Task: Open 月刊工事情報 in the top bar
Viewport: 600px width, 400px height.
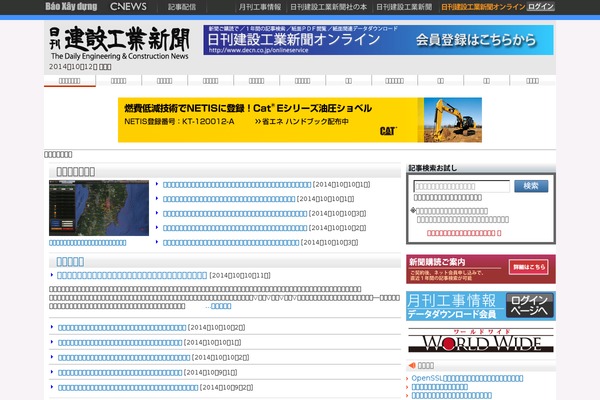Action: click(260, 7)
